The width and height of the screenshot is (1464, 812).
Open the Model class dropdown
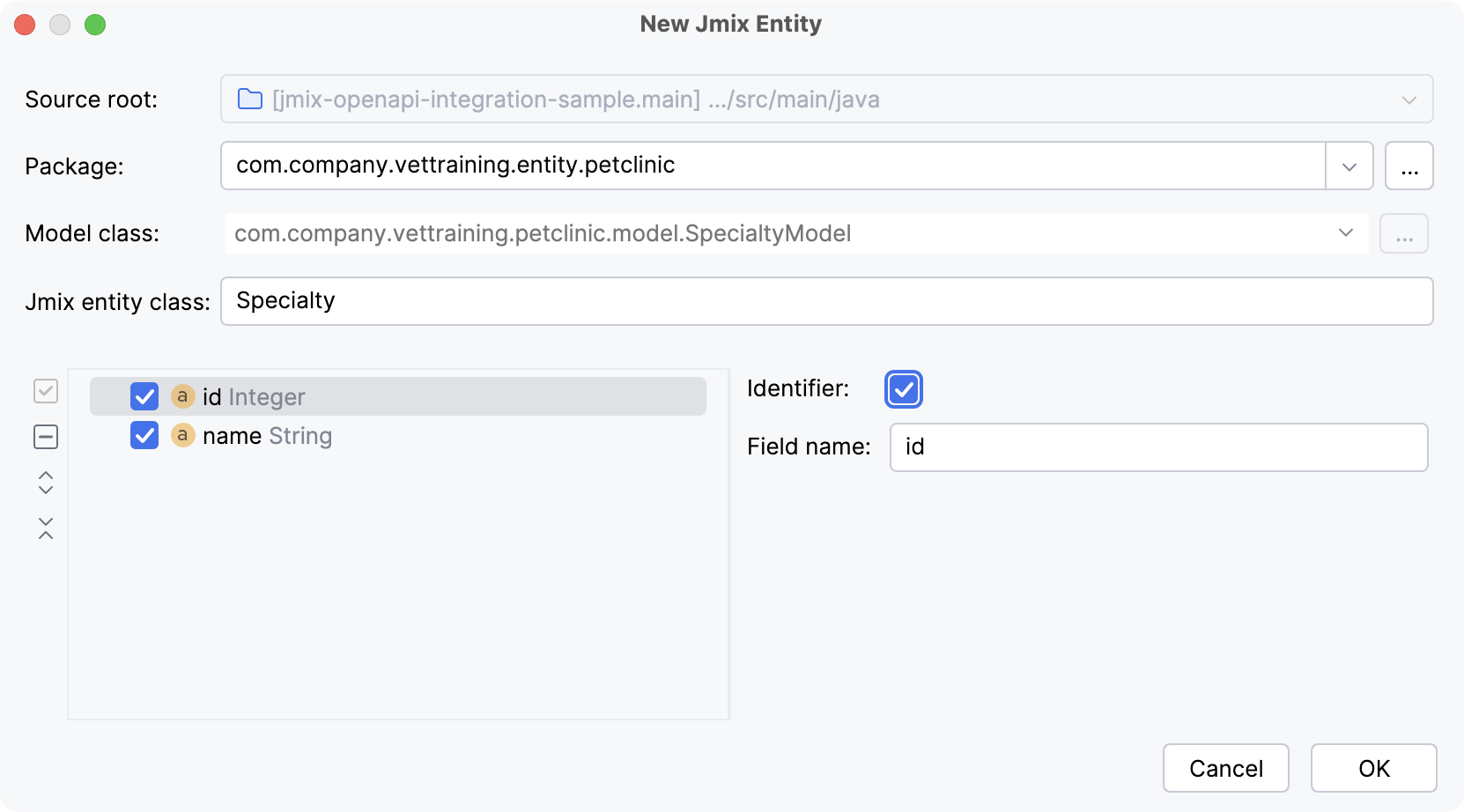[1344, 233]
